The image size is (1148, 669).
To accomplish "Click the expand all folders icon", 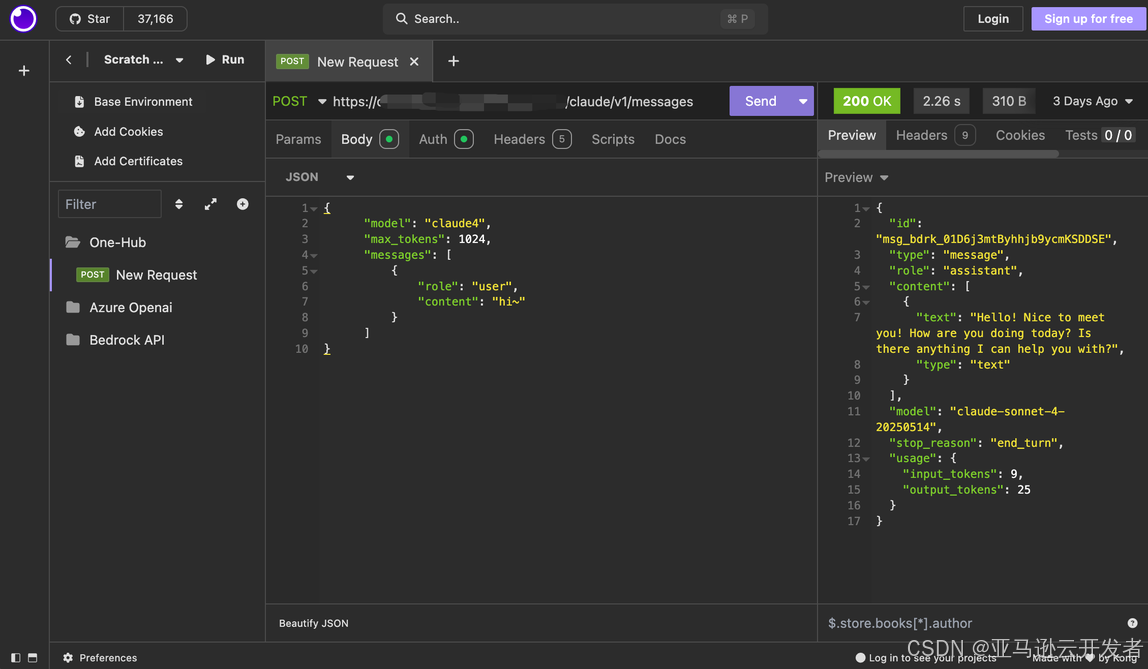I will pos(211,204).
